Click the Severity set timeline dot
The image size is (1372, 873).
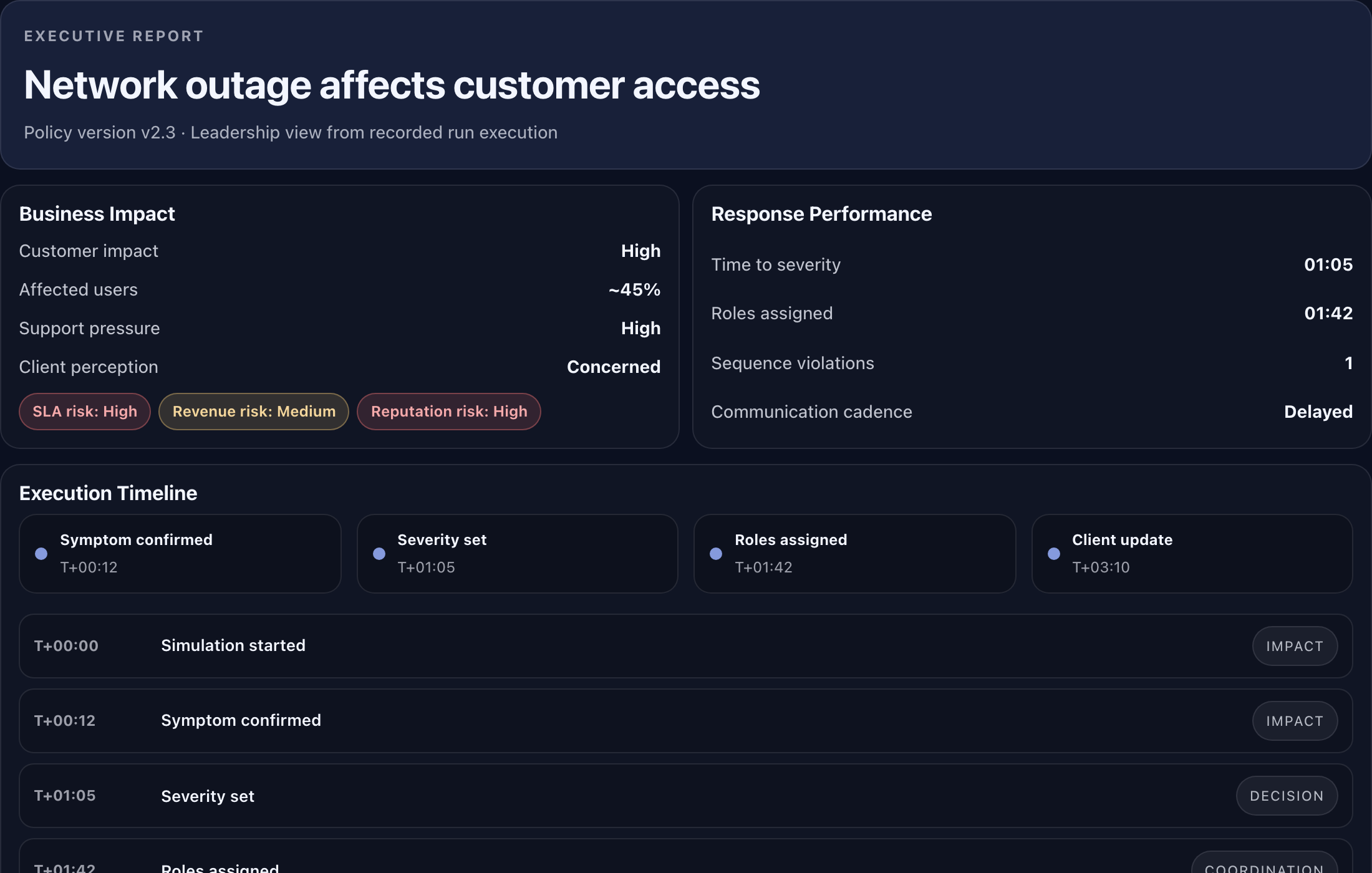(379, 554)
